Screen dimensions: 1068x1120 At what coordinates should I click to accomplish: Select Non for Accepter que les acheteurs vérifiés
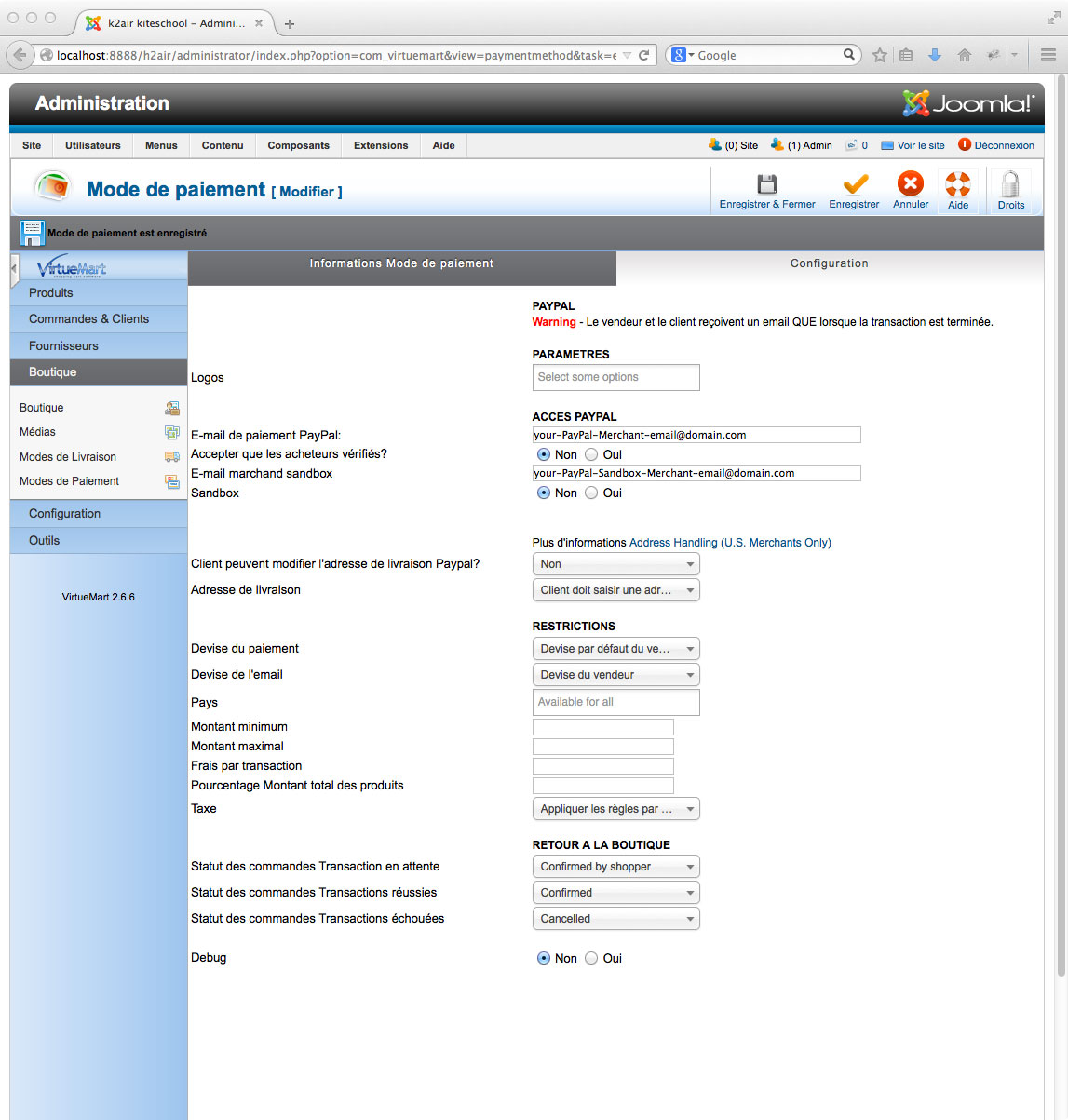[544, 454]
